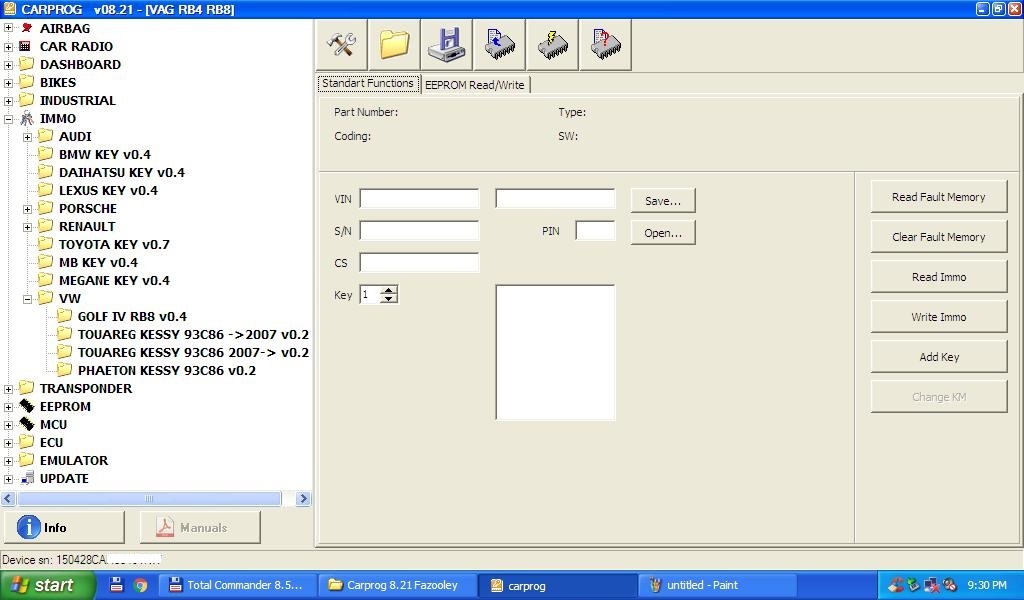The width and height of the screenshot is (1024, 600).
Task: Click the open folder toolbar icon
Action: click(x=394, y=44)
